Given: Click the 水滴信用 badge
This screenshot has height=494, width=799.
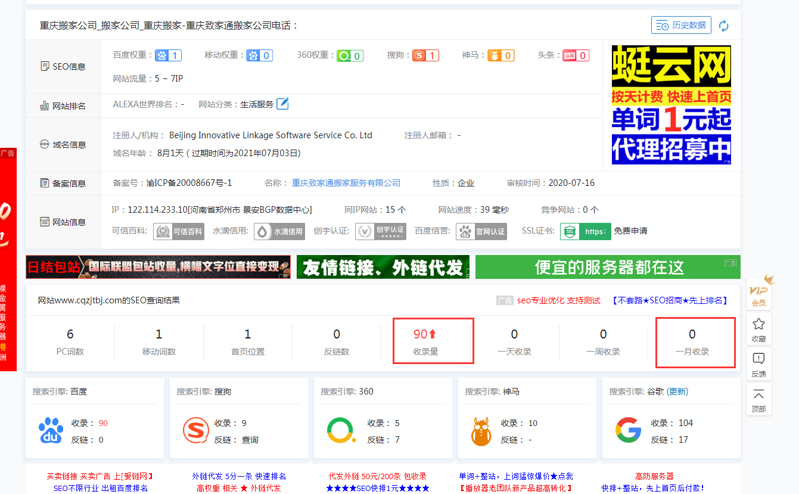Looking at the screenshot, I should pos(279,231).
